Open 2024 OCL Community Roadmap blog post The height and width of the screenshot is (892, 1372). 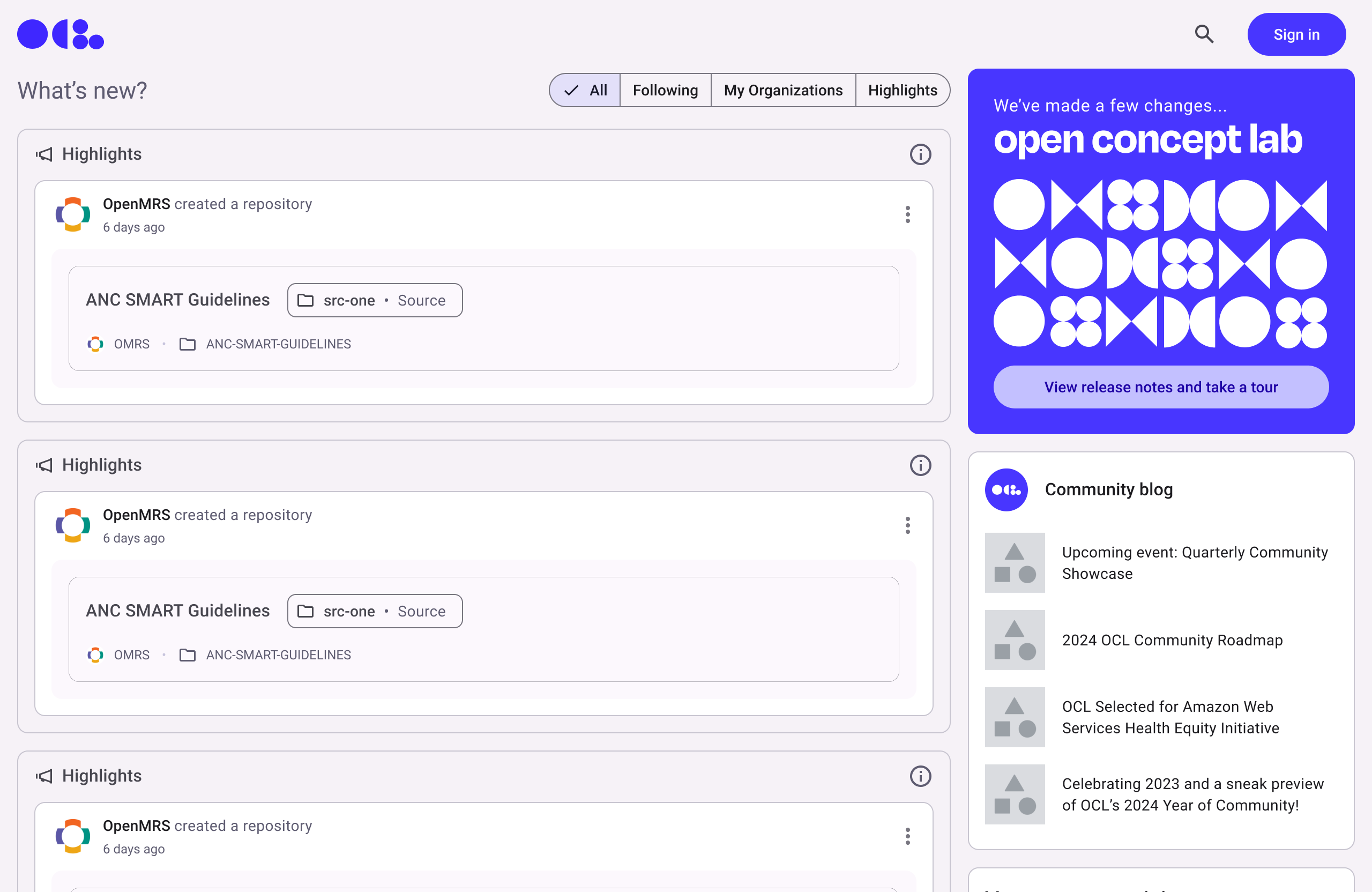(x=1172, y=640)
